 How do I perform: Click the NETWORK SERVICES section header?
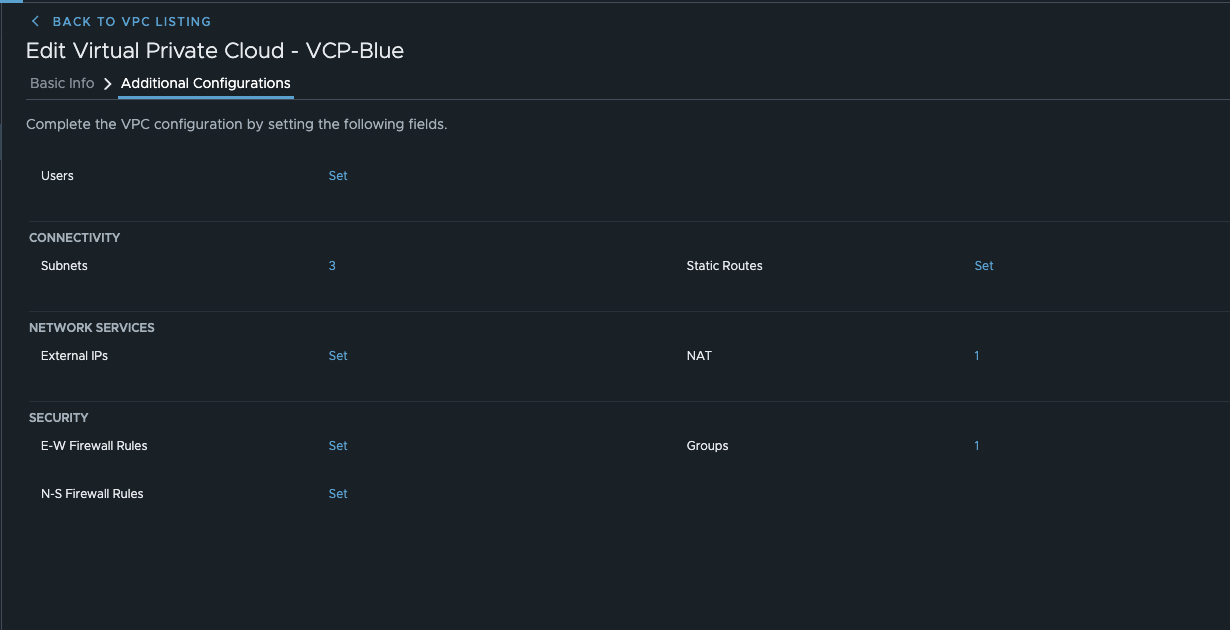(x=91, y=327)
